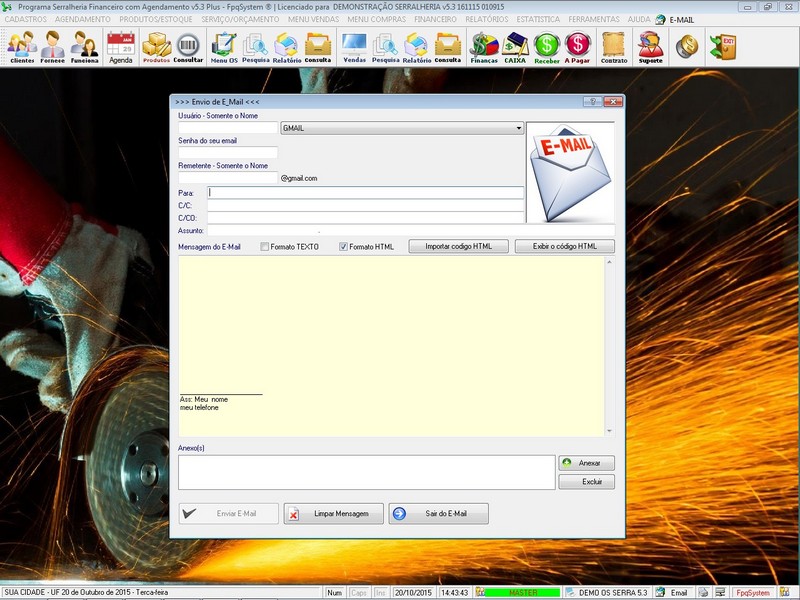Click the Anexar attachment button
This screenshot has height=600, width=800.
pyautogui.click(x=587, y=463)
